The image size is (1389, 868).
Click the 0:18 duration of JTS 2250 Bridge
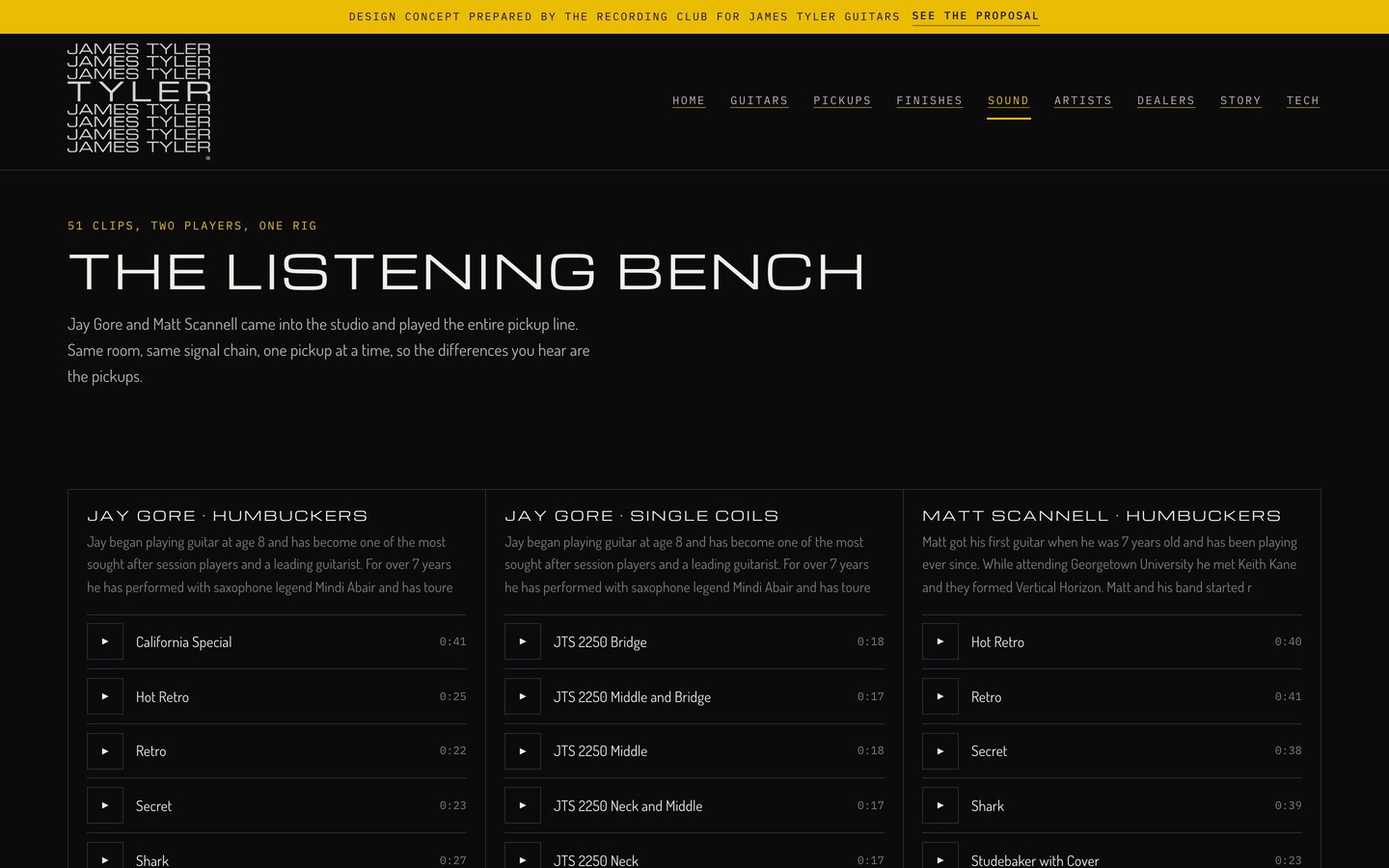click(x=870, y=641)
